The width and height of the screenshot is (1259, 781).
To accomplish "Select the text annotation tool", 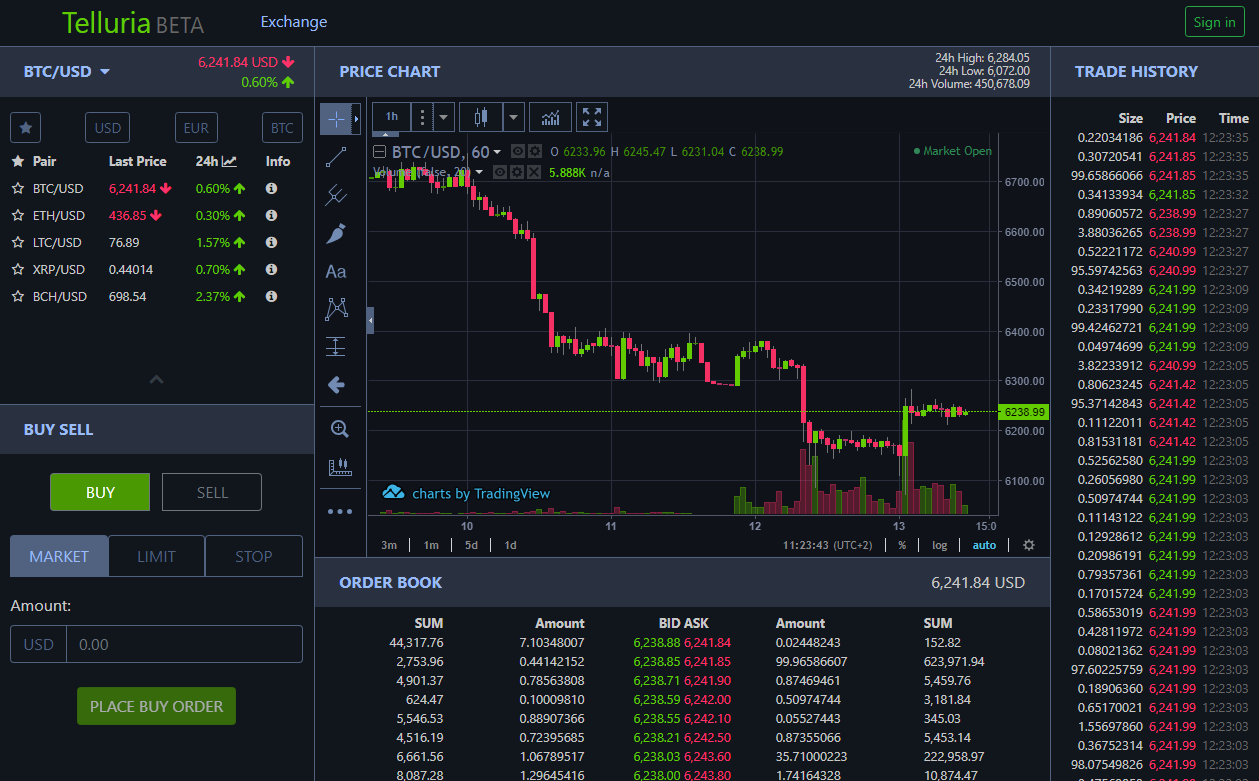I will 336,271.
